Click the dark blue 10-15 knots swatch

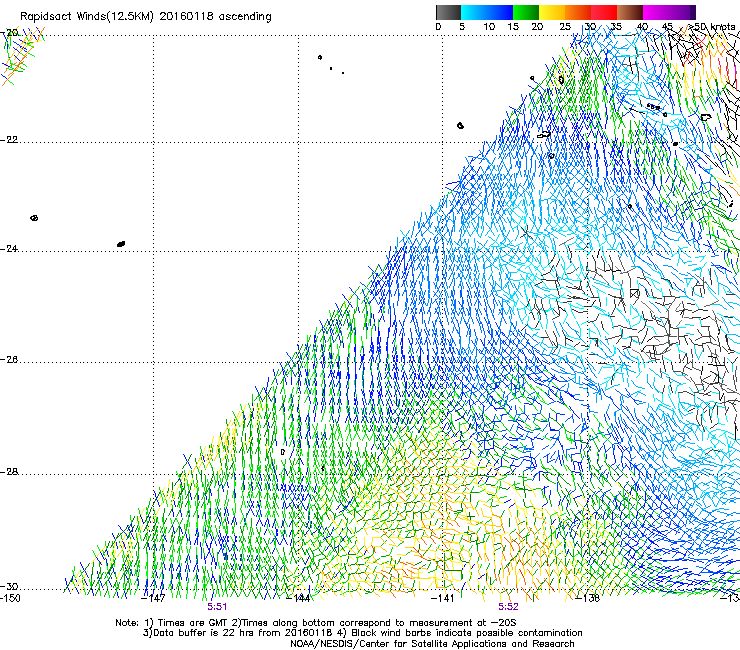point(500,12)
